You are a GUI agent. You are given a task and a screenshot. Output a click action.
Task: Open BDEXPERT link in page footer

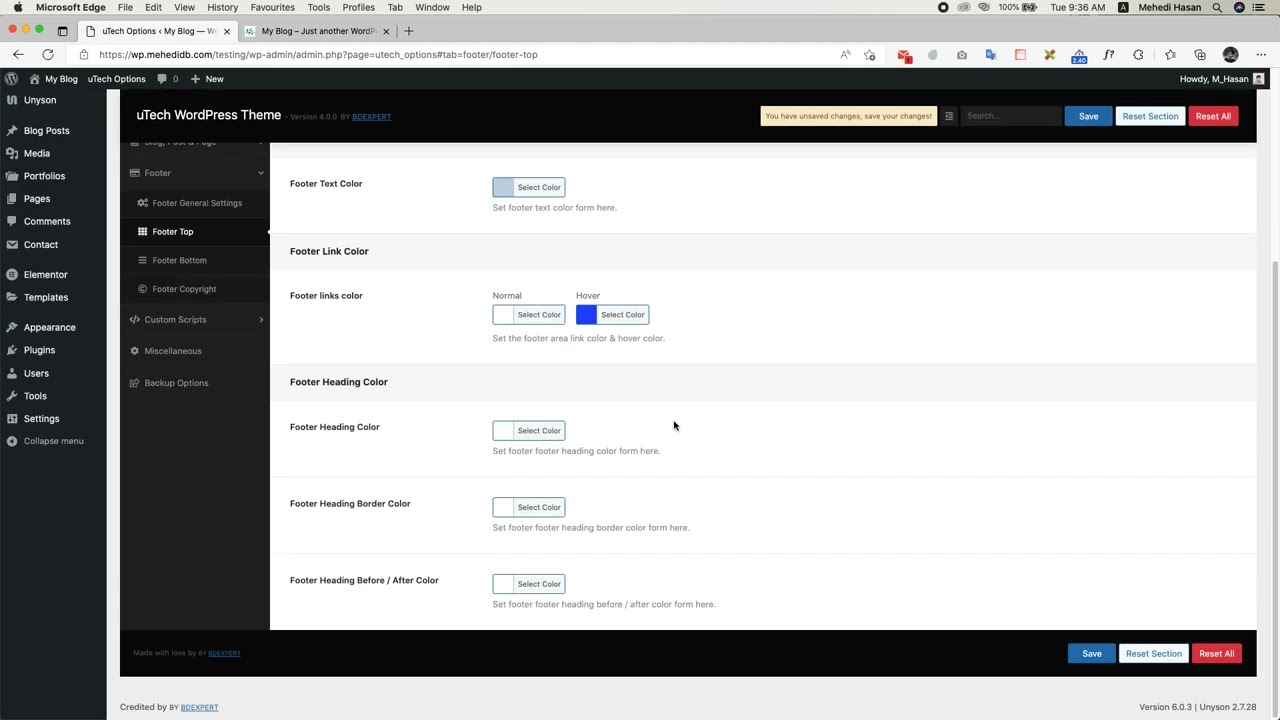tap(199, 708)
